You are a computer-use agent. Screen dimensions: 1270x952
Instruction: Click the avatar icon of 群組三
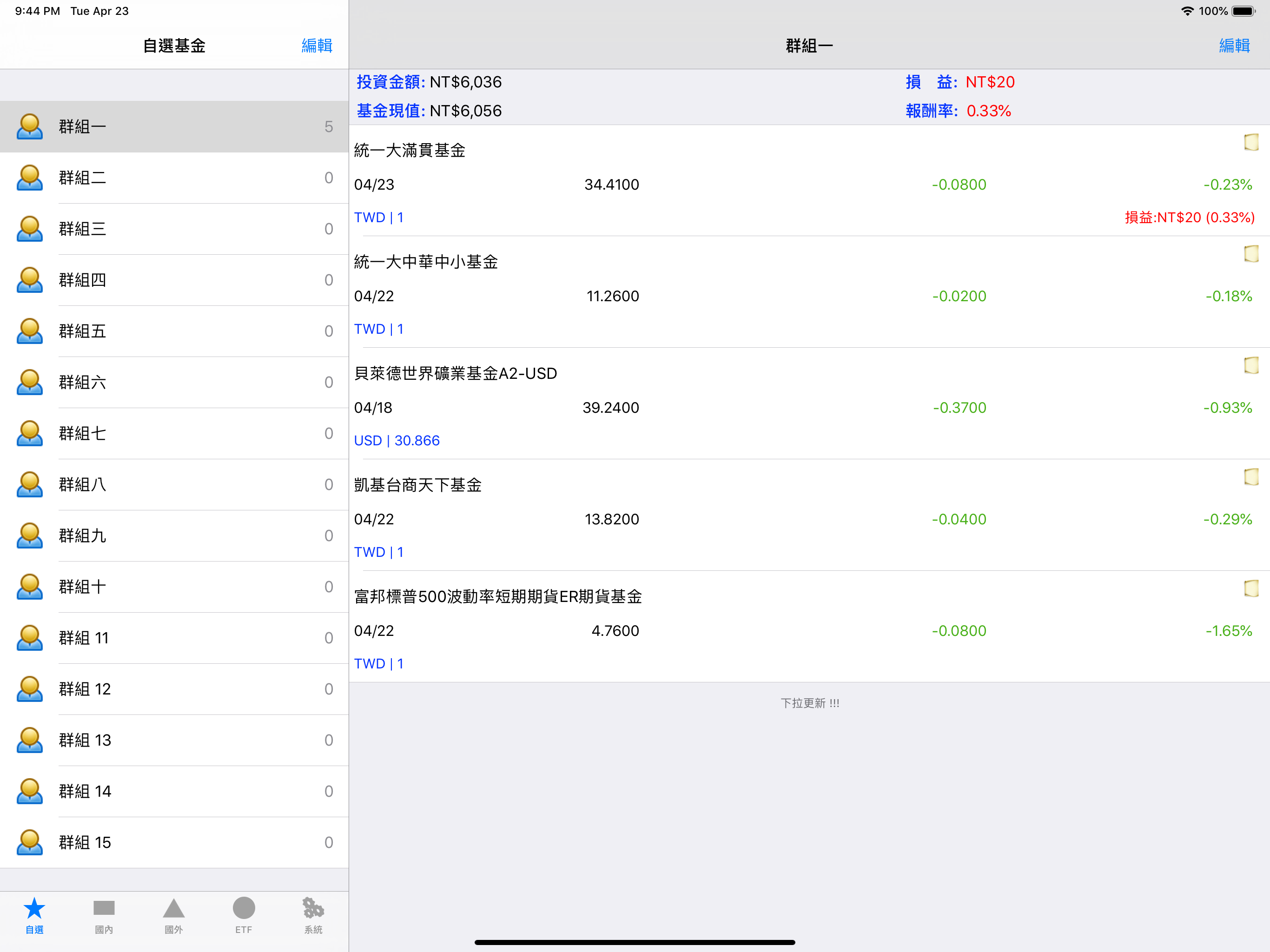pyautogui.click(x=30, y=229)
